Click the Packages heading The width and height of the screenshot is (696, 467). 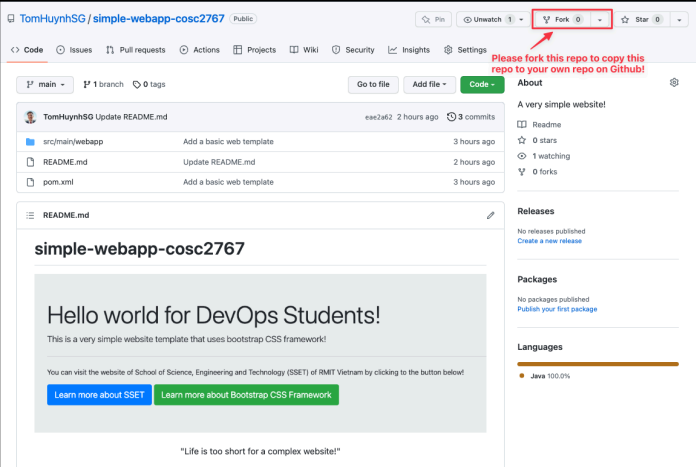click(537, 279)
